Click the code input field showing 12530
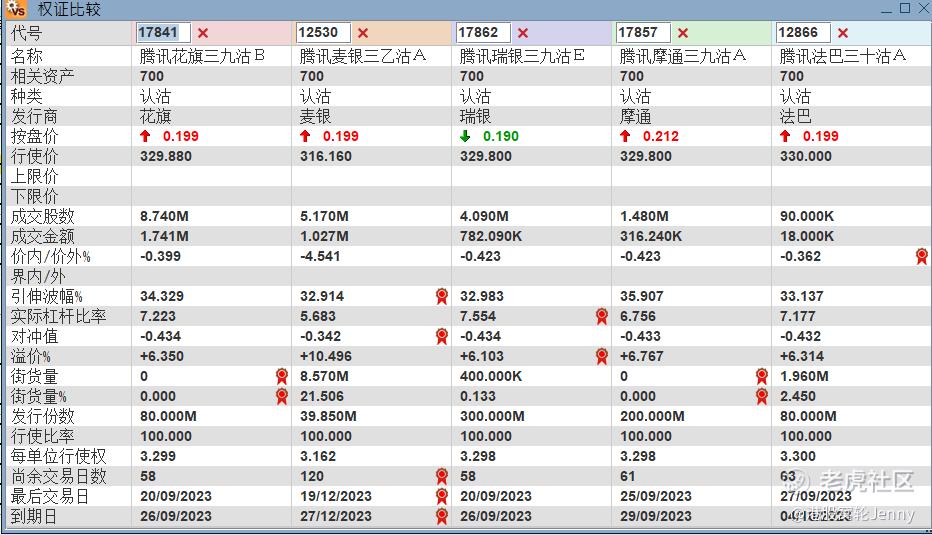 [x=323, y=33]
